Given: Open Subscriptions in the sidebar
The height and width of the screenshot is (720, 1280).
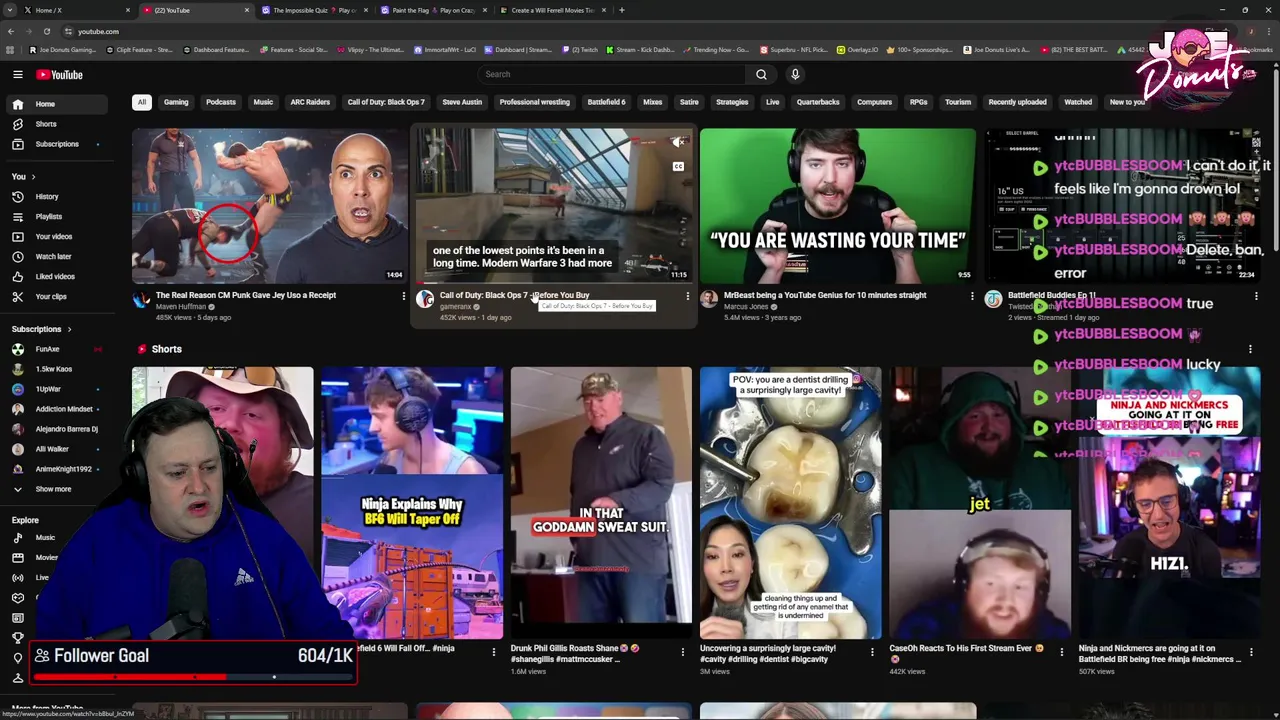Looking at the screenshot, I should tap(56, 144).
